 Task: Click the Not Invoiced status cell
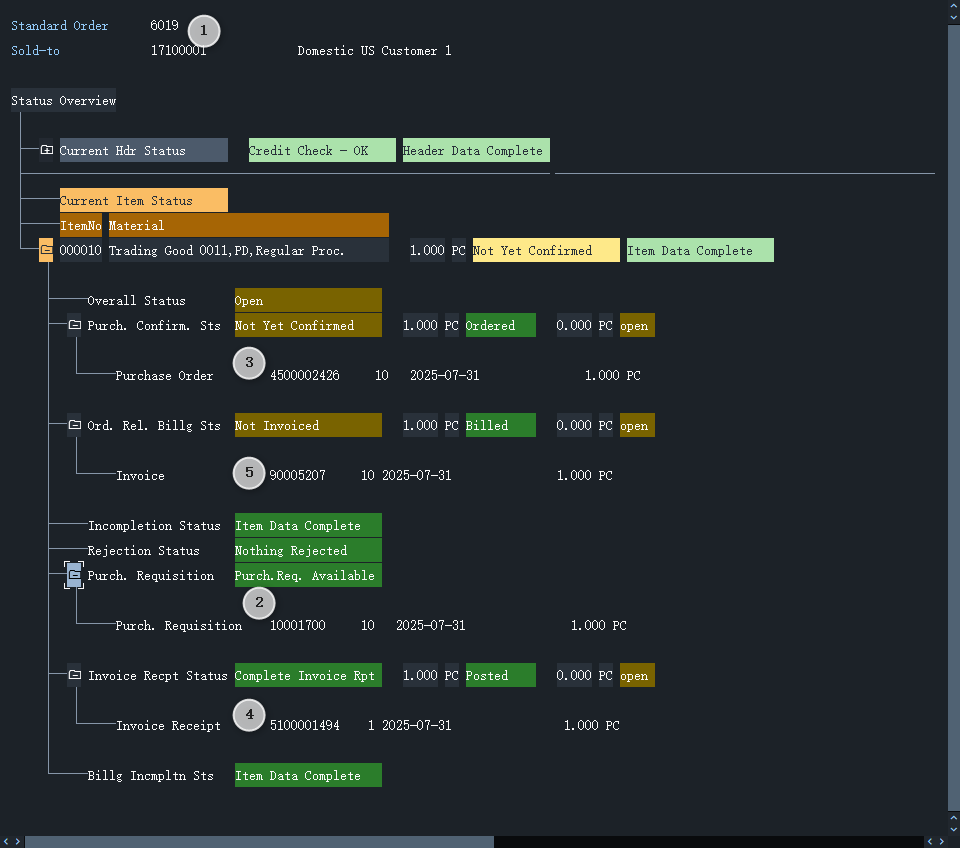click(x=308, y=425)
